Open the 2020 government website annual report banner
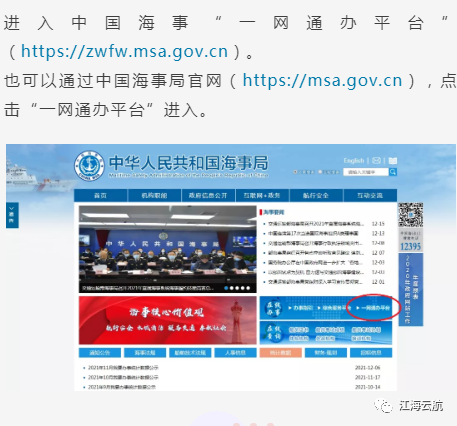457x426 pixels. [411, 289]
